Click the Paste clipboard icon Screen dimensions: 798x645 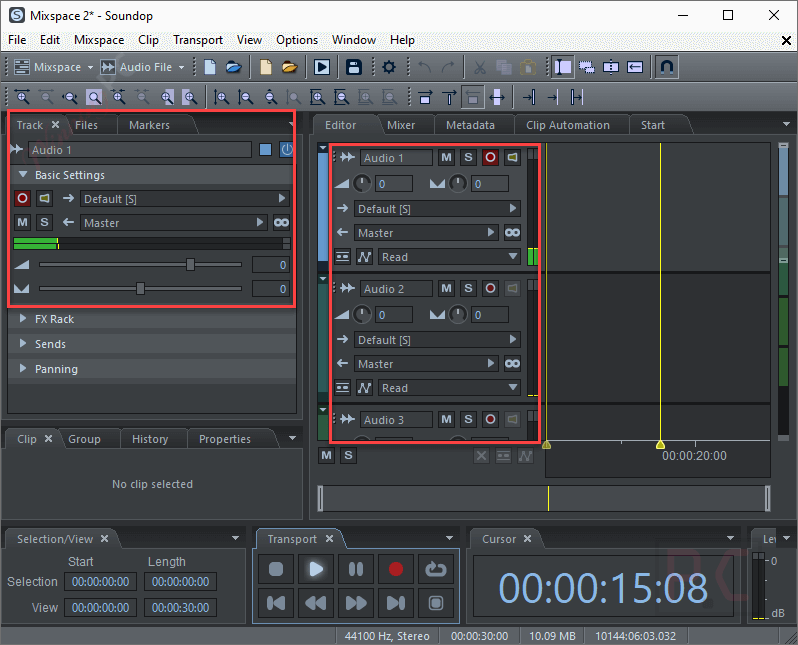[x=528, y=67]
